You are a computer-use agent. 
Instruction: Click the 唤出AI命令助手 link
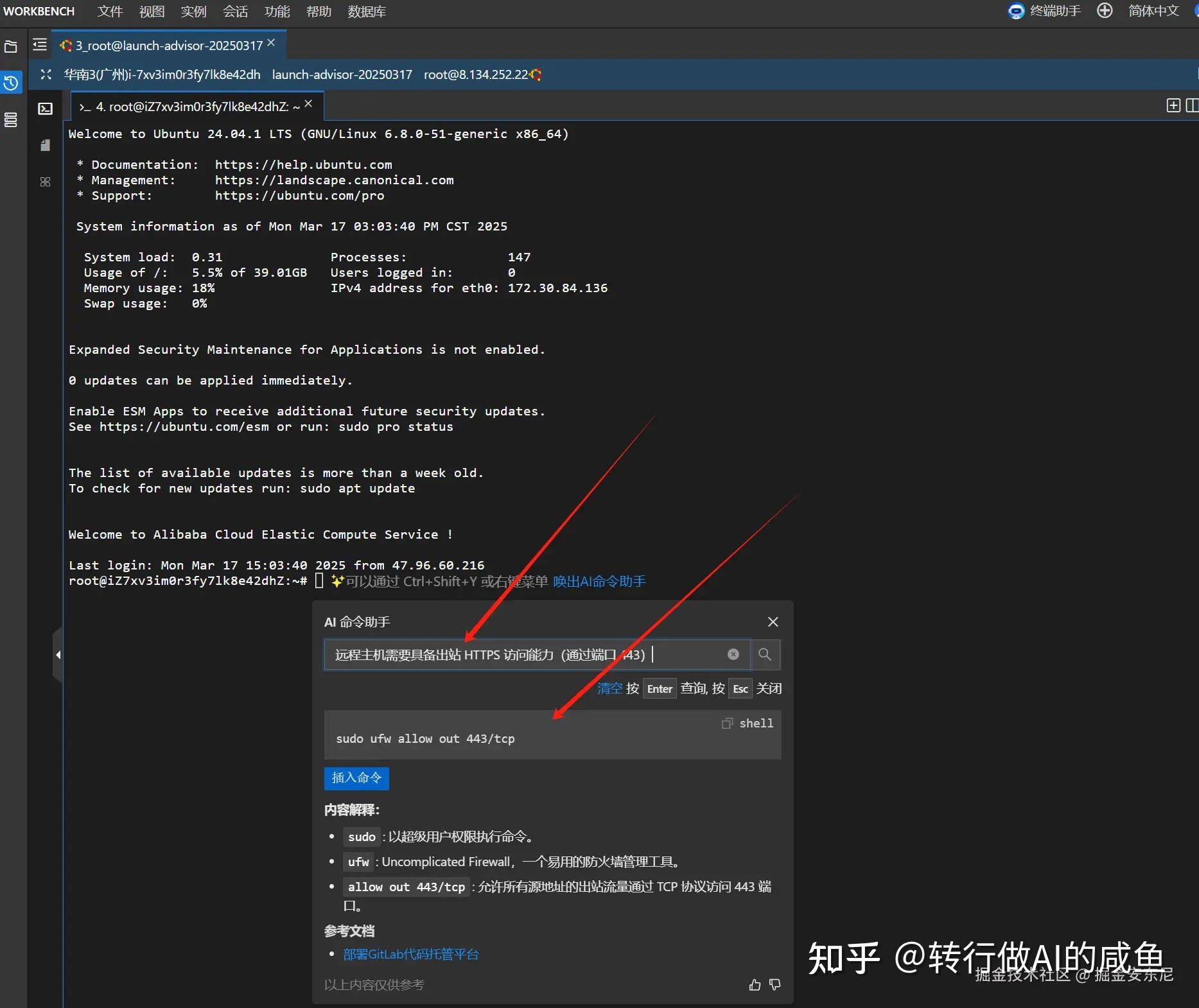pos(599,582)
